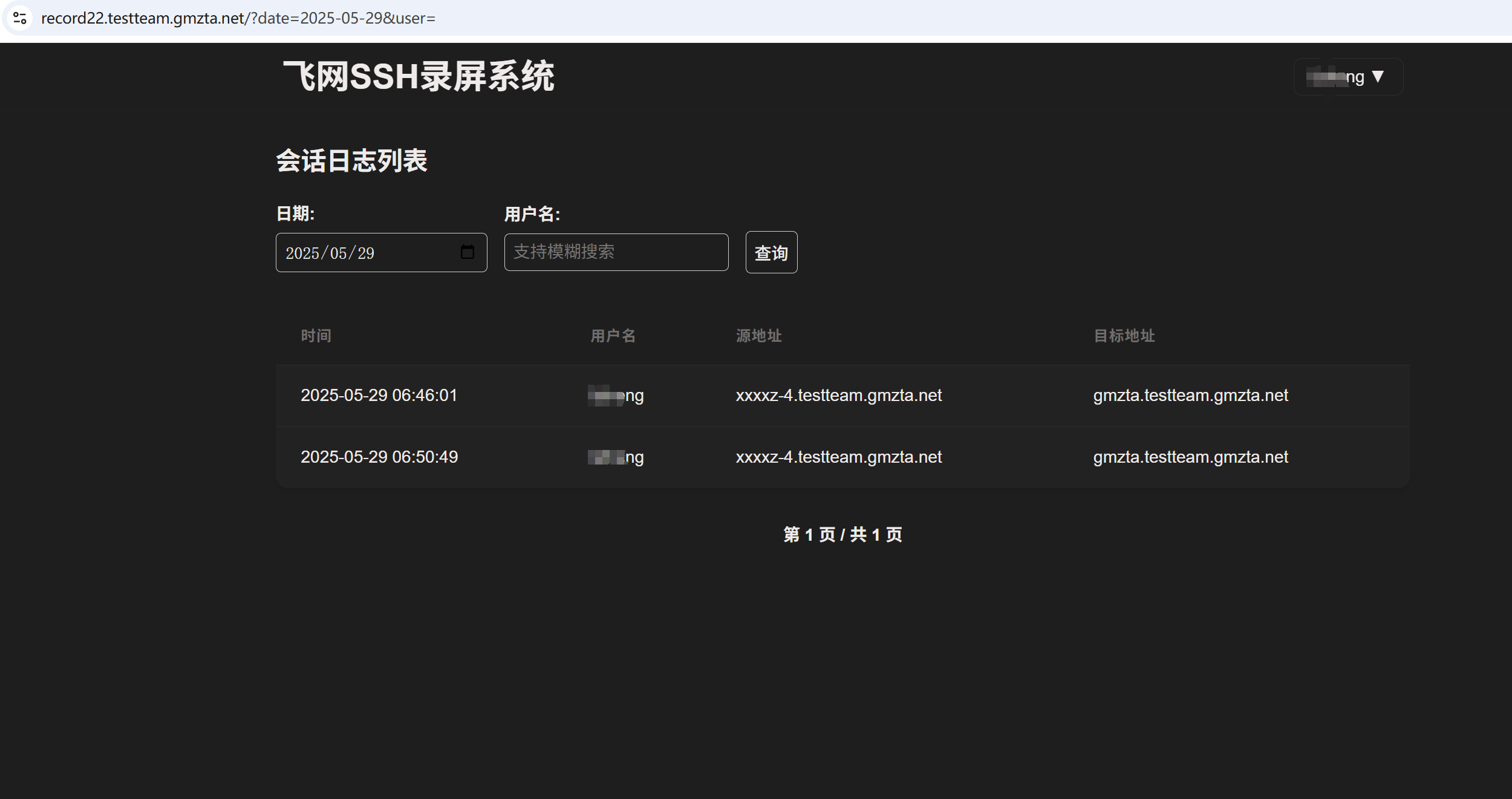Click the 飞网SSH录屏系统 page title
This screenshot has width=1512, height=799.
click(419, 77)
